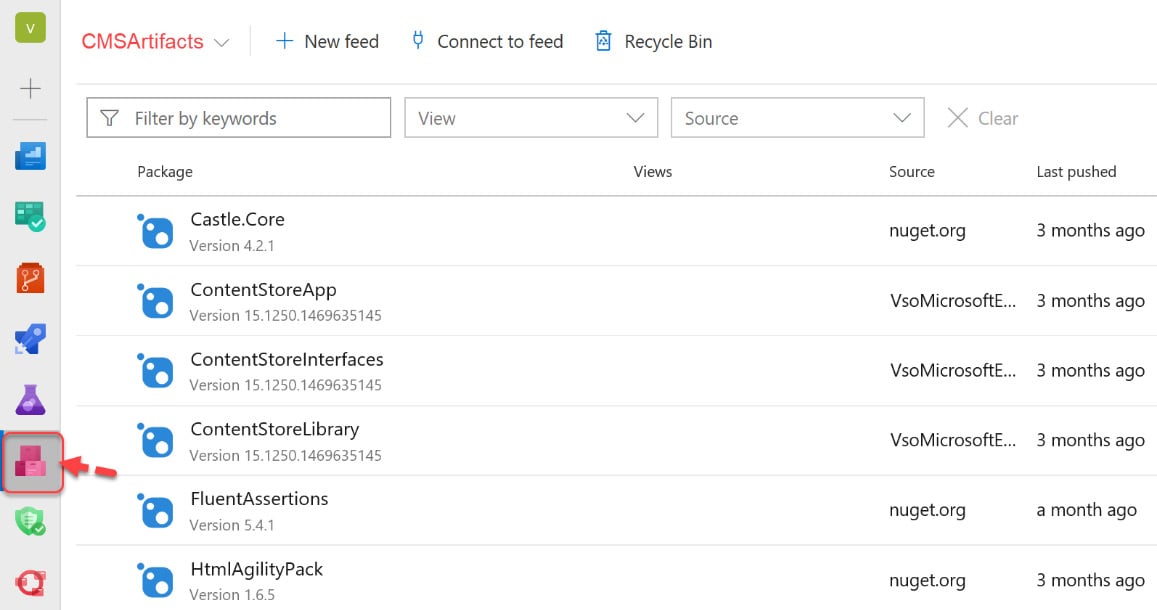The image size is (1157, 610).
Task: Click the Castle.Core package icon
Action: [155, 232]
